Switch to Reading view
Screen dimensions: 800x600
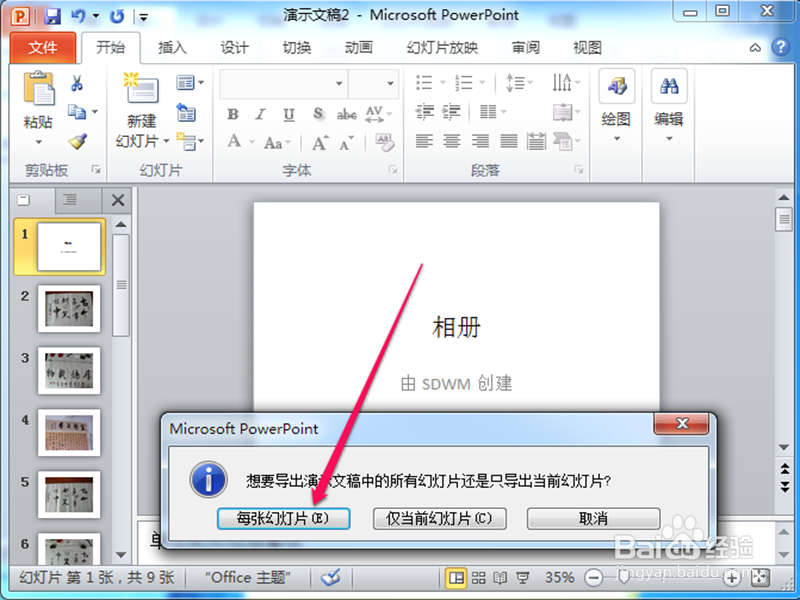coord(501,578)
